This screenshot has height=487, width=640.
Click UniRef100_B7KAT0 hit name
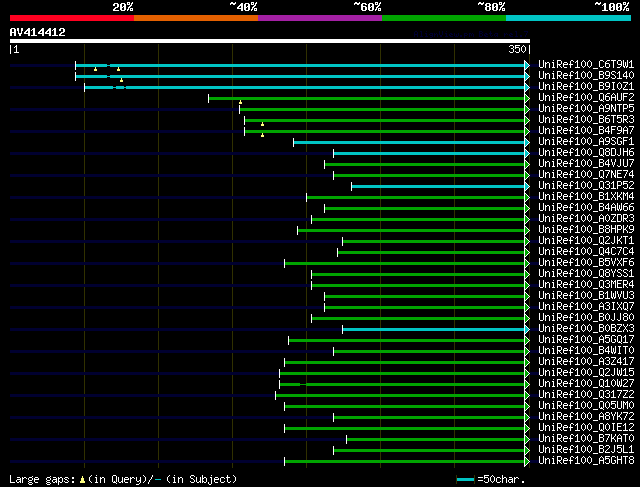click(x=586, y=439)
